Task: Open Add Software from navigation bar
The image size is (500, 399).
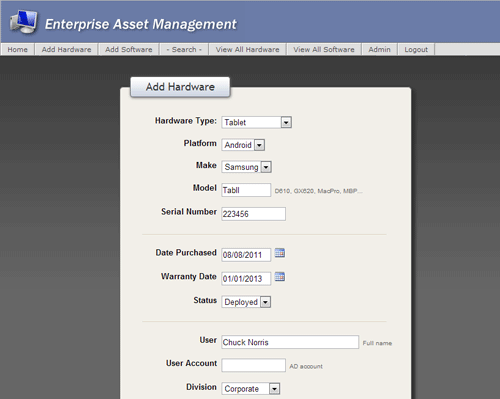Action: (x=129, y=49)
